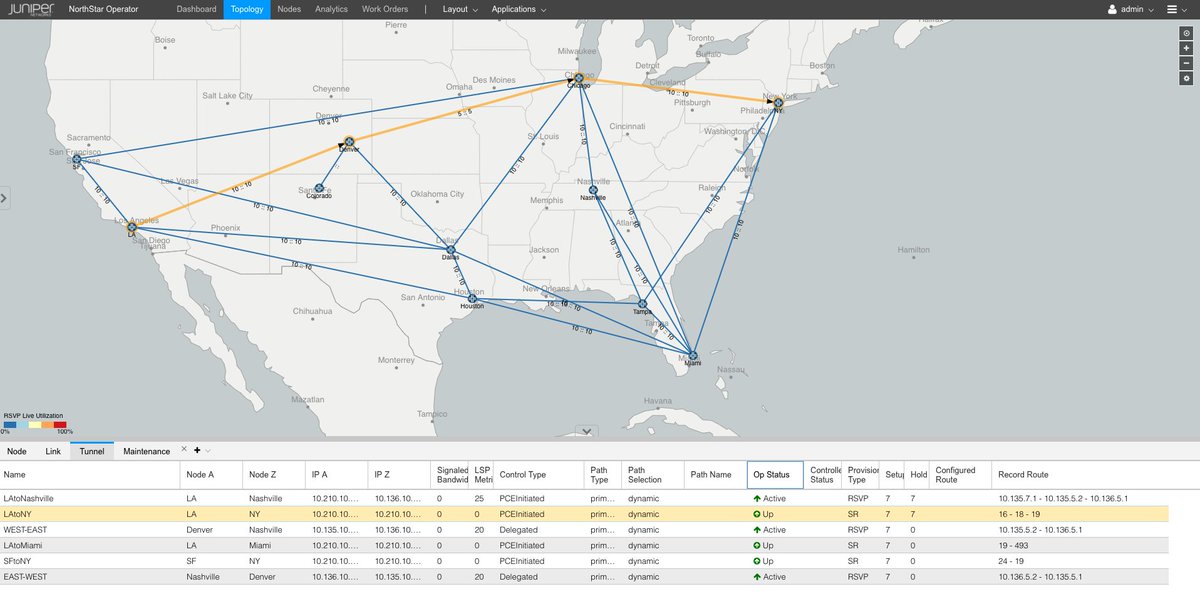Expand the left side panel arrow
1200x594 pixels.
4,198
